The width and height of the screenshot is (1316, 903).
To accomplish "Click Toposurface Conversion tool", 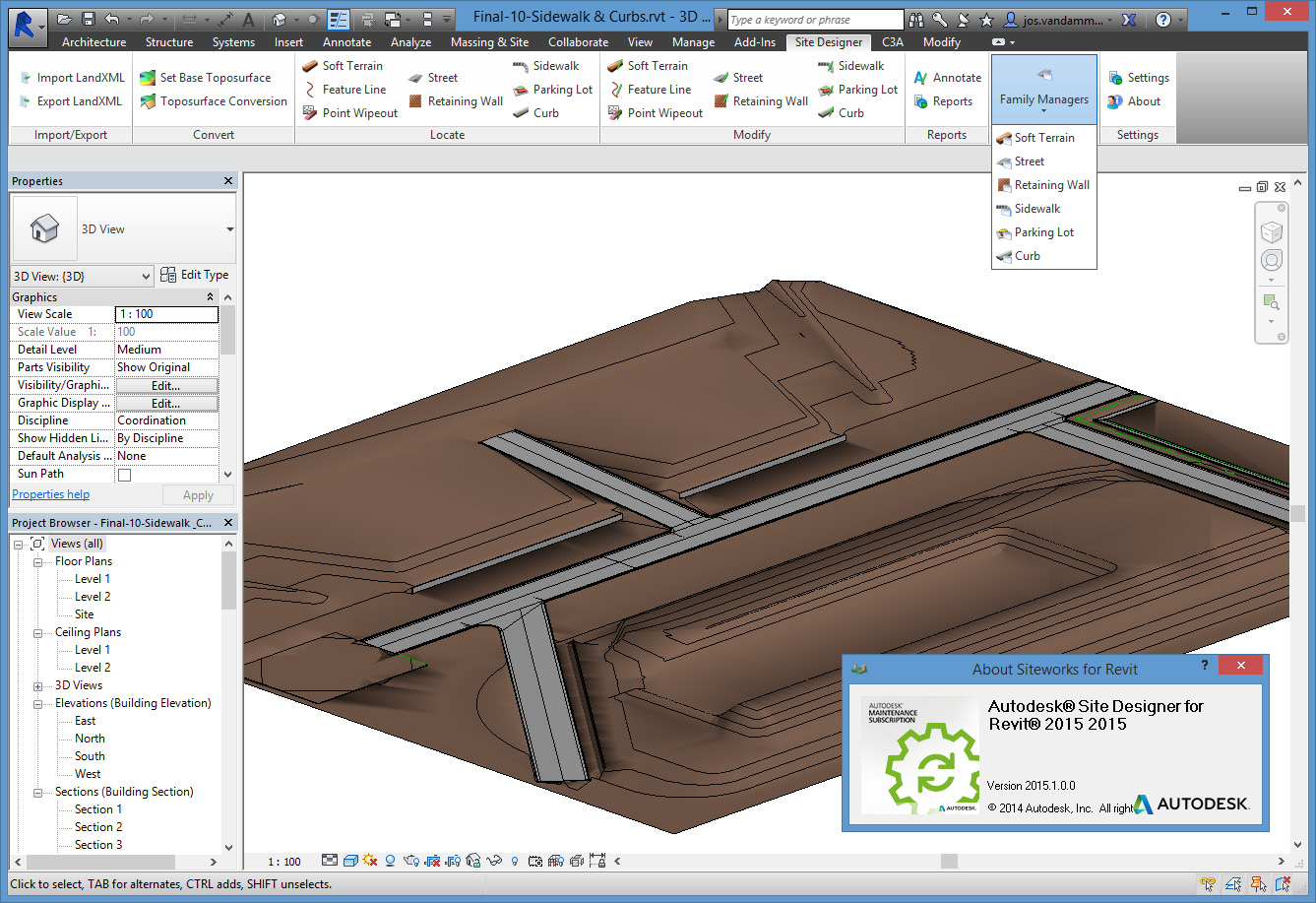I will point(214,101).
